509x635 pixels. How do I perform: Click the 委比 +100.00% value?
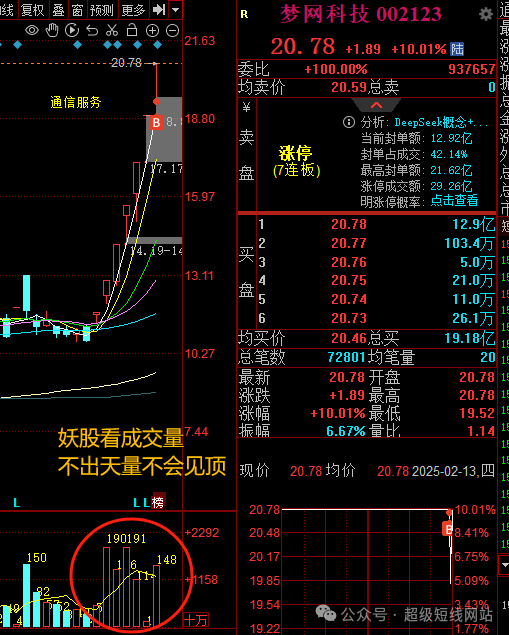coord(336,69)
